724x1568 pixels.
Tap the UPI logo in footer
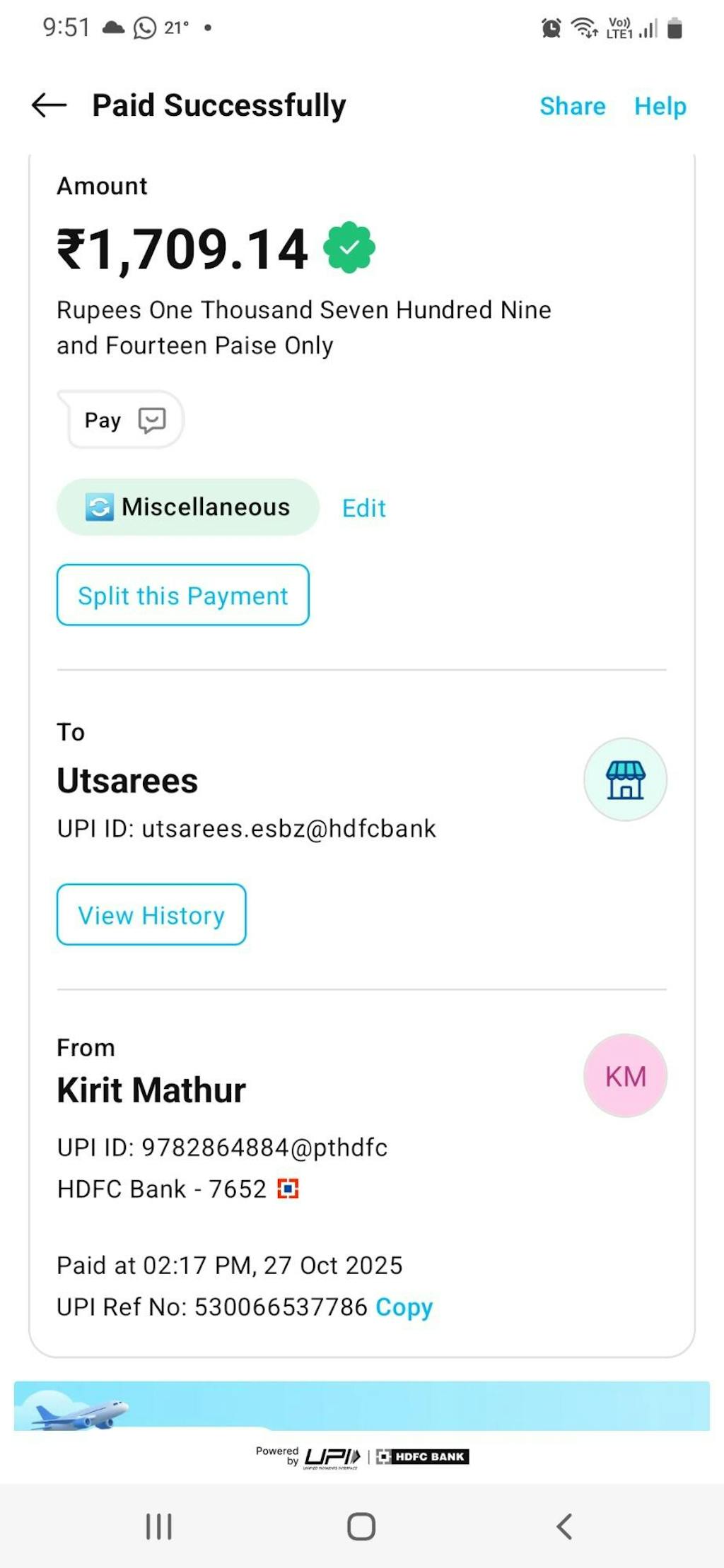(332, 1457)
